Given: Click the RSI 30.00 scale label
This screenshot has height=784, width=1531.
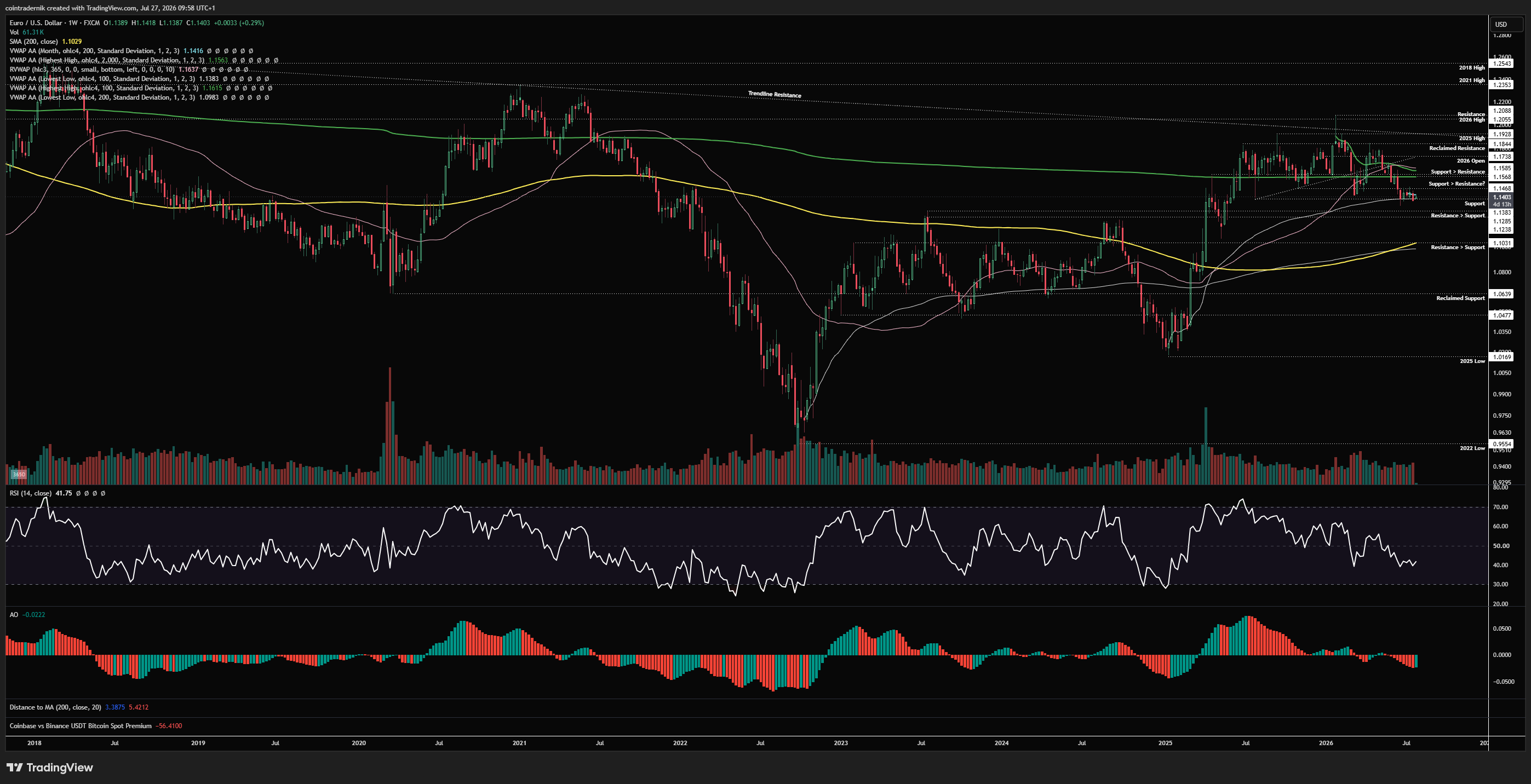Looking at the screenshot, I should pyautogui.click(x=1501, y=584).
